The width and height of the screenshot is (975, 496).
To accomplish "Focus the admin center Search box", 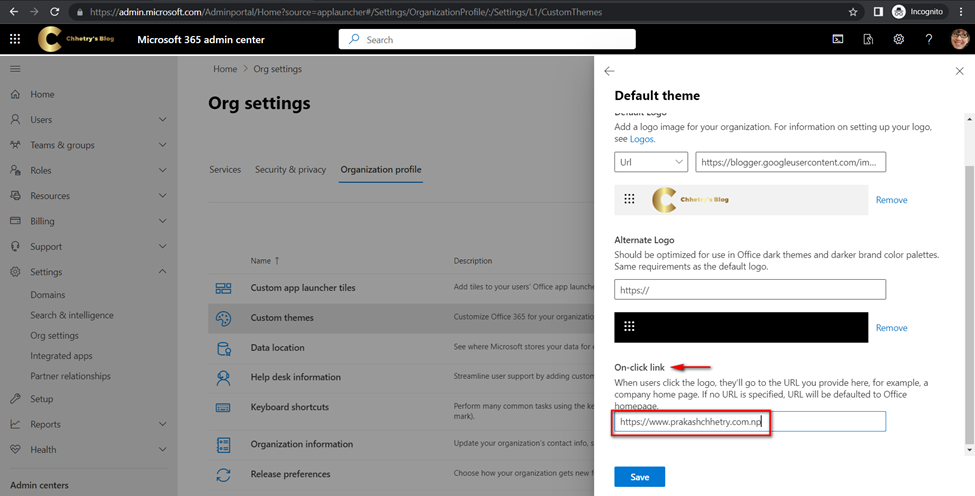I will coord(487,39).
